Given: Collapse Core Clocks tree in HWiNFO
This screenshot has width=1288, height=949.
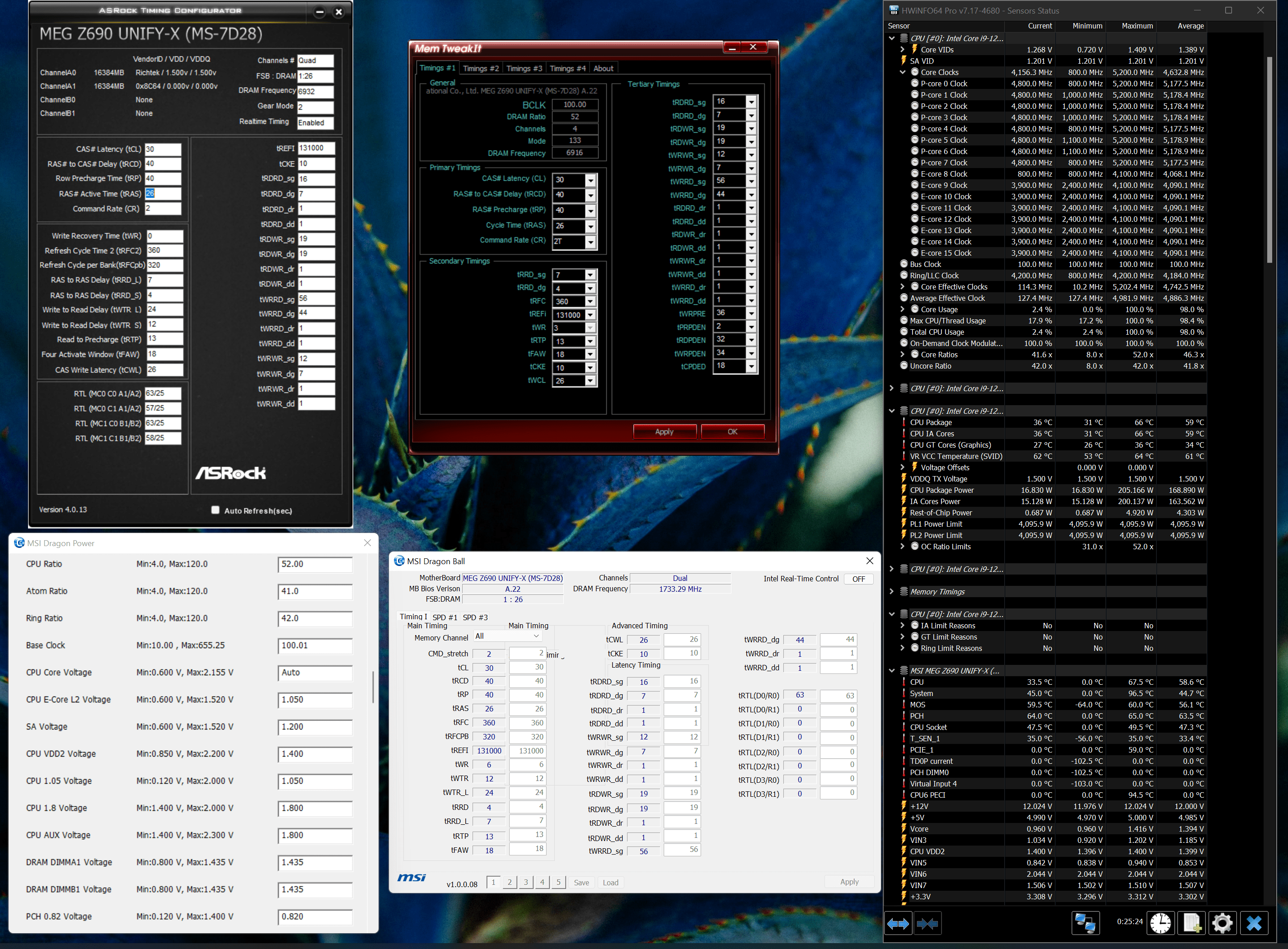Looking at the screenshot, I should click(x=903, y=72).
